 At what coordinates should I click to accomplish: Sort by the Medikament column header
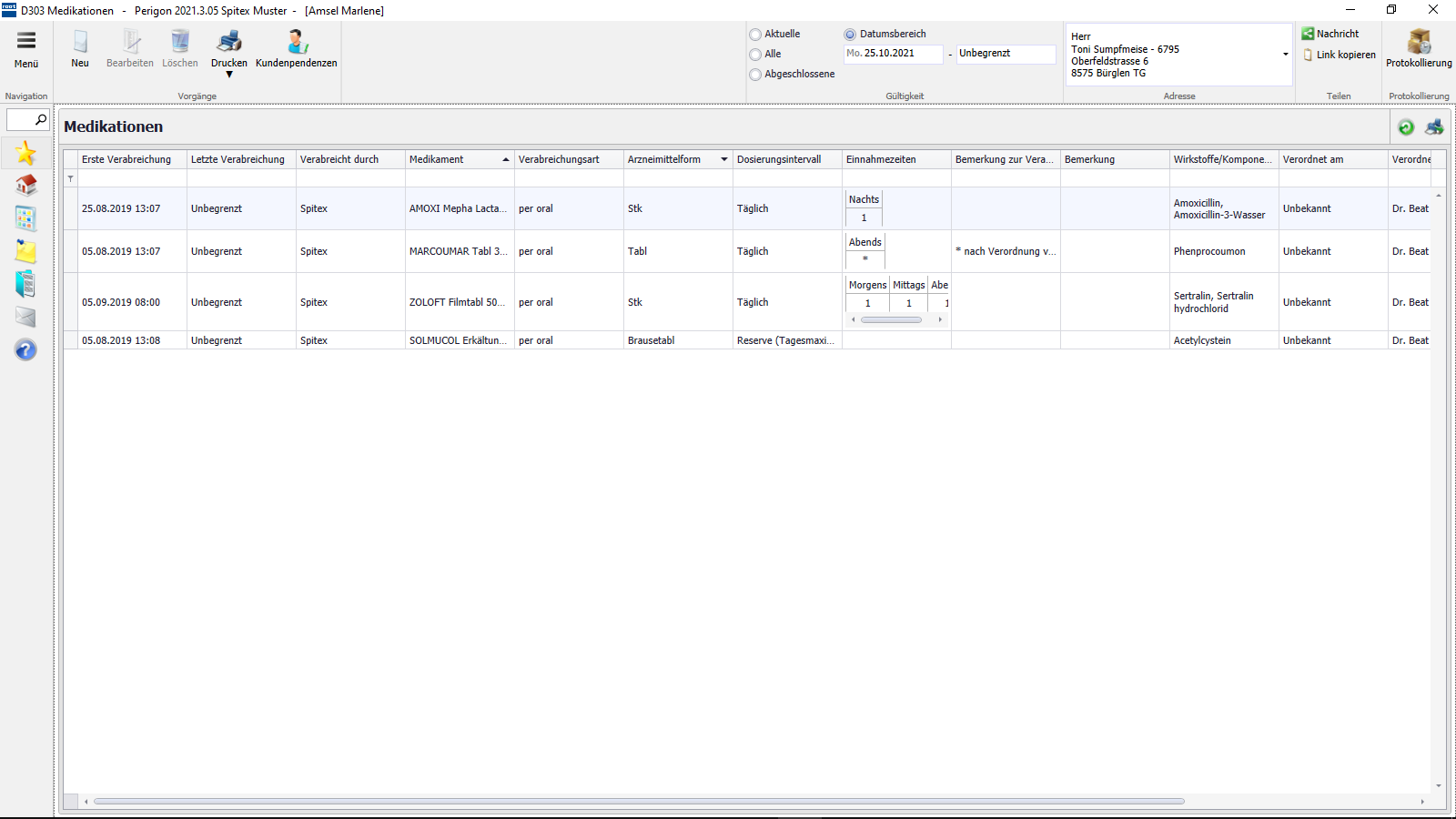[x=455, y=159]
